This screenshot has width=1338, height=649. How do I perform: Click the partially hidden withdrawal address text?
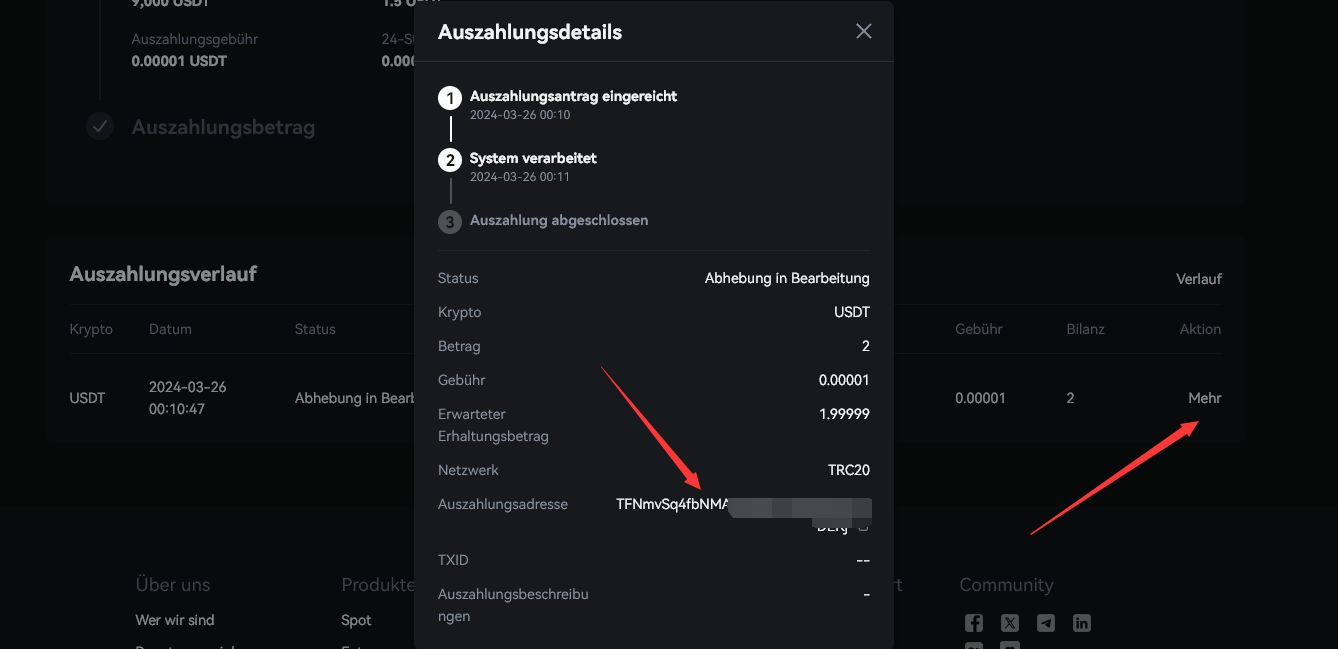672,505
